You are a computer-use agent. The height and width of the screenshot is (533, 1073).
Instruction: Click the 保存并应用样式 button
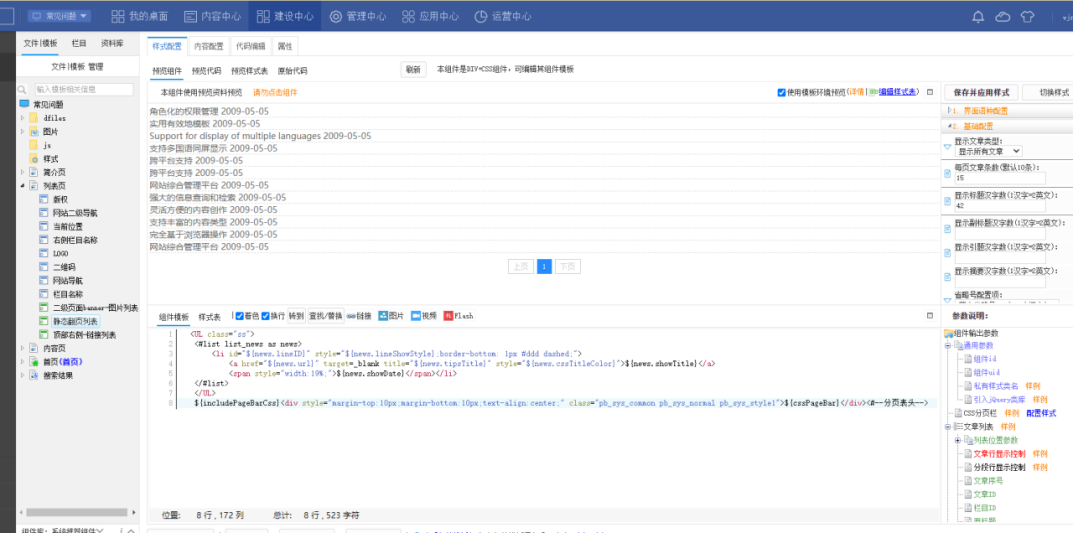tap(980, 92)
